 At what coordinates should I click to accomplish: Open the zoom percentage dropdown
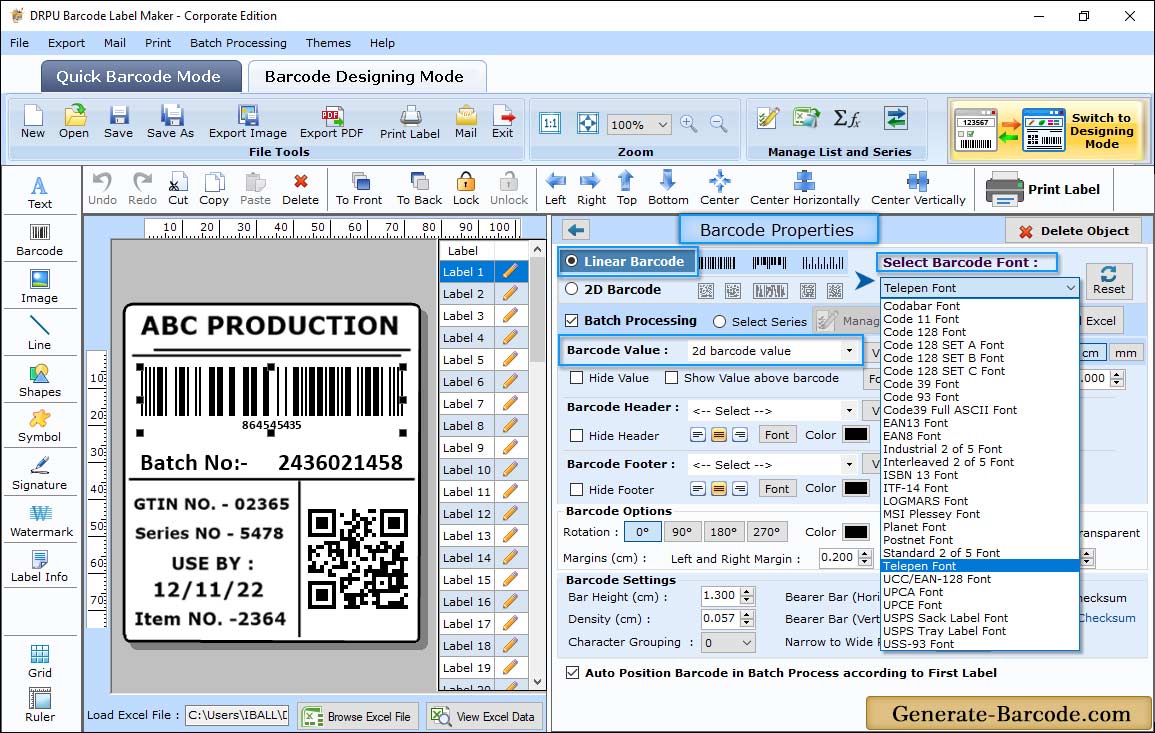(x=663, y=124)
